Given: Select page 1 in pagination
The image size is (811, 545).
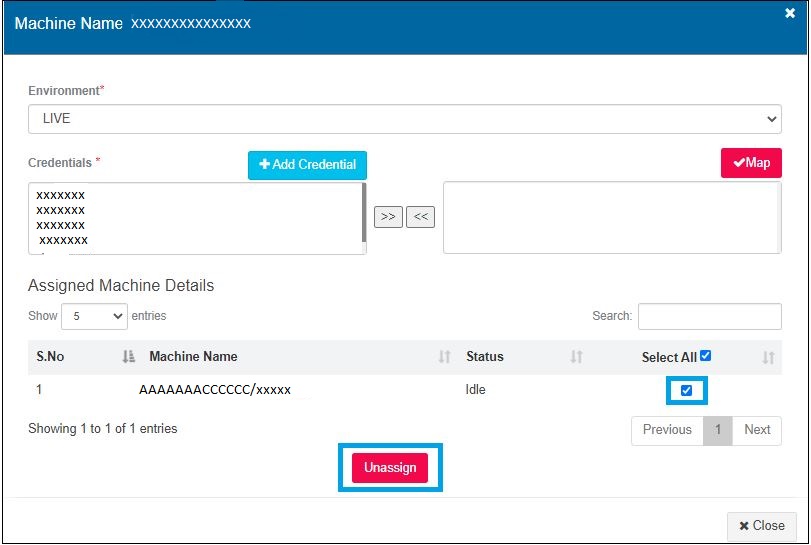Looking at the screenshot, I should tap(717, 430).
